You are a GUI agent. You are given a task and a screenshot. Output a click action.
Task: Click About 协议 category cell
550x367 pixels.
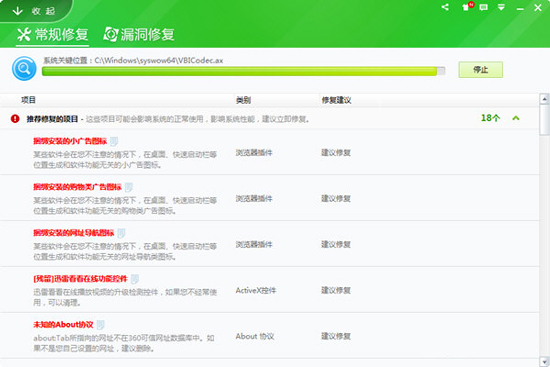pos(255,336)
